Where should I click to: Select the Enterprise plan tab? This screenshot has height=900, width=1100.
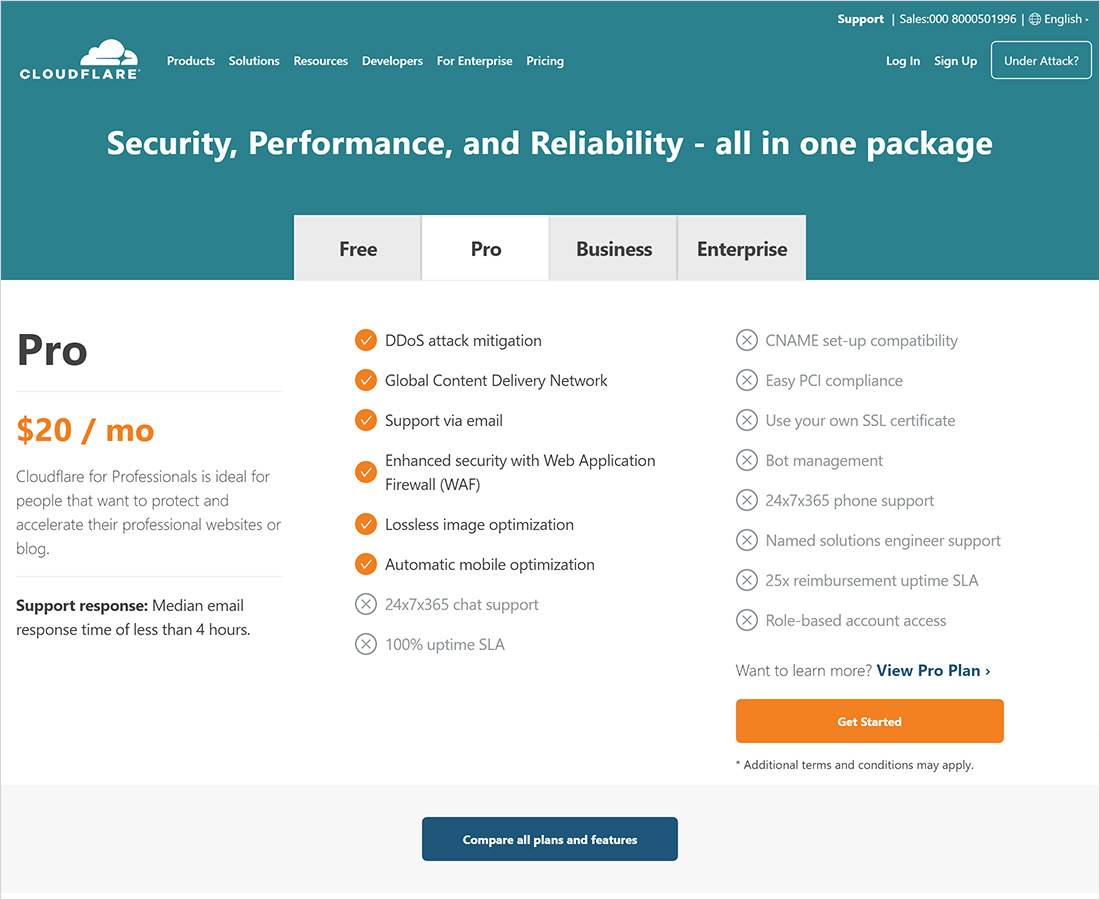742,249
